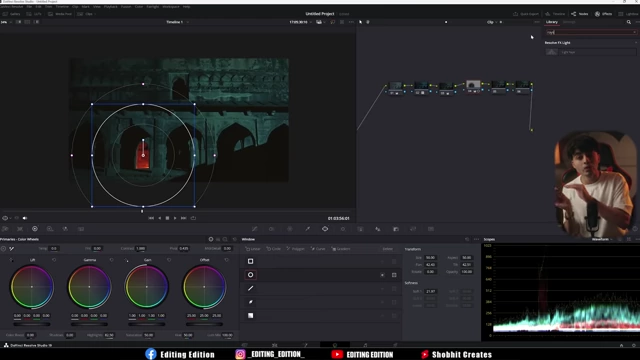Click the Gain color wheel center
Screen dimensions: 640x360
pyautogui.click(x=147, y=287)
